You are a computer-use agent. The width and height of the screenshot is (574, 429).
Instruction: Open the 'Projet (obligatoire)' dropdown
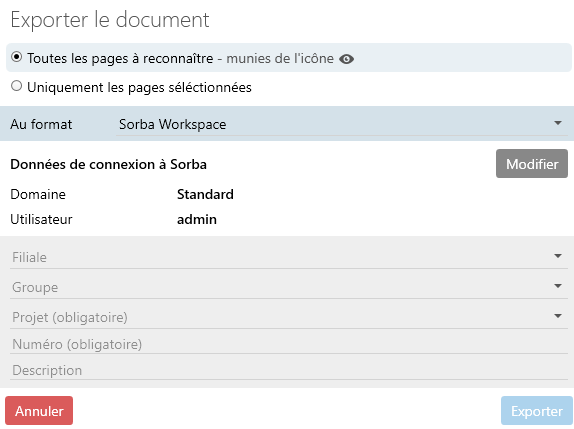(x=289, y=317)
